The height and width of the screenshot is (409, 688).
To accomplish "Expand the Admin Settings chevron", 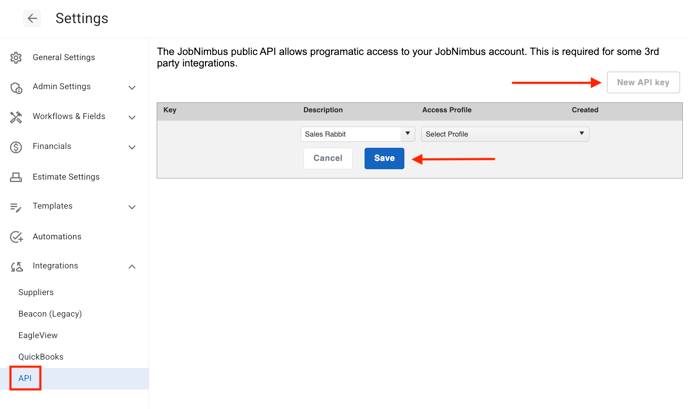I will tap(132, 88).
